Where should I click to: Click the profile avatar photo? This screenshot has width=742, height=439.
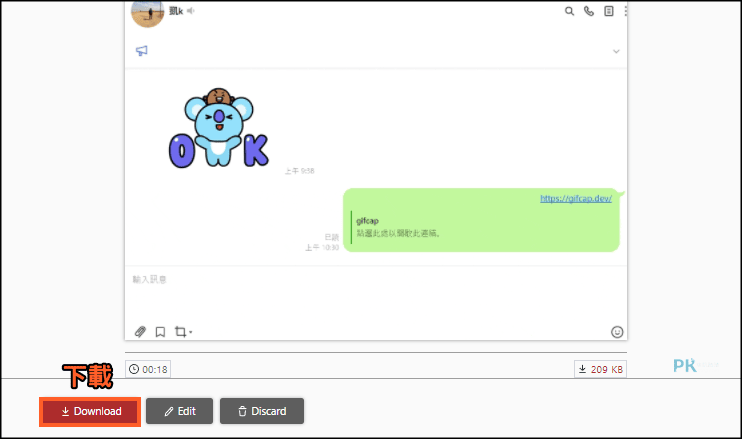148,13
